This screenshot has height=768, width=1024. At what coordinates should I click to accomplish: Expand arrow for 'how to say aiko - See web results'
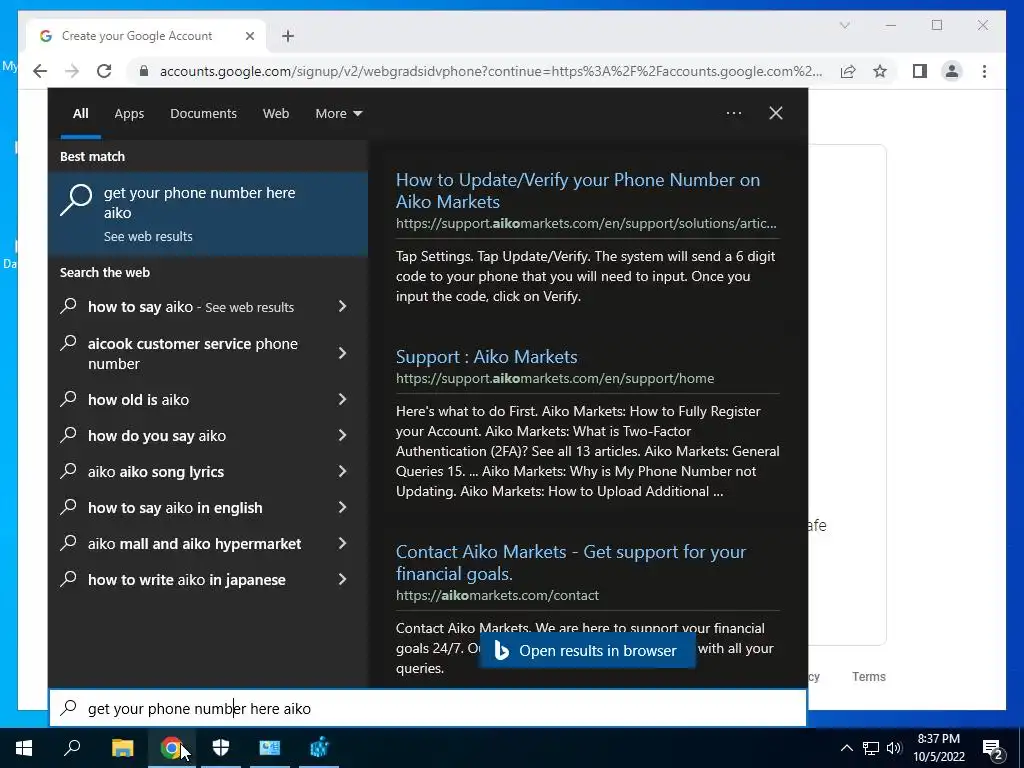click(x=342, y=306)
